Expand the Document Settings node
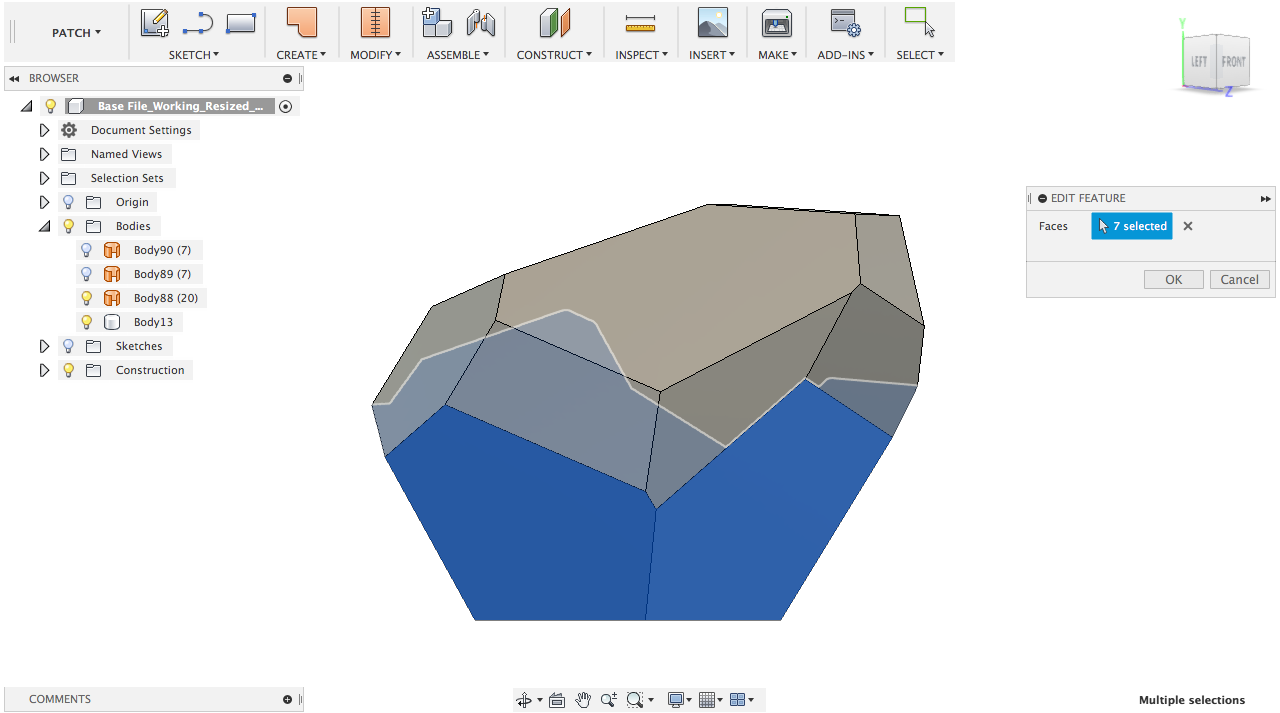The image size is (1280, 713). 44,130
